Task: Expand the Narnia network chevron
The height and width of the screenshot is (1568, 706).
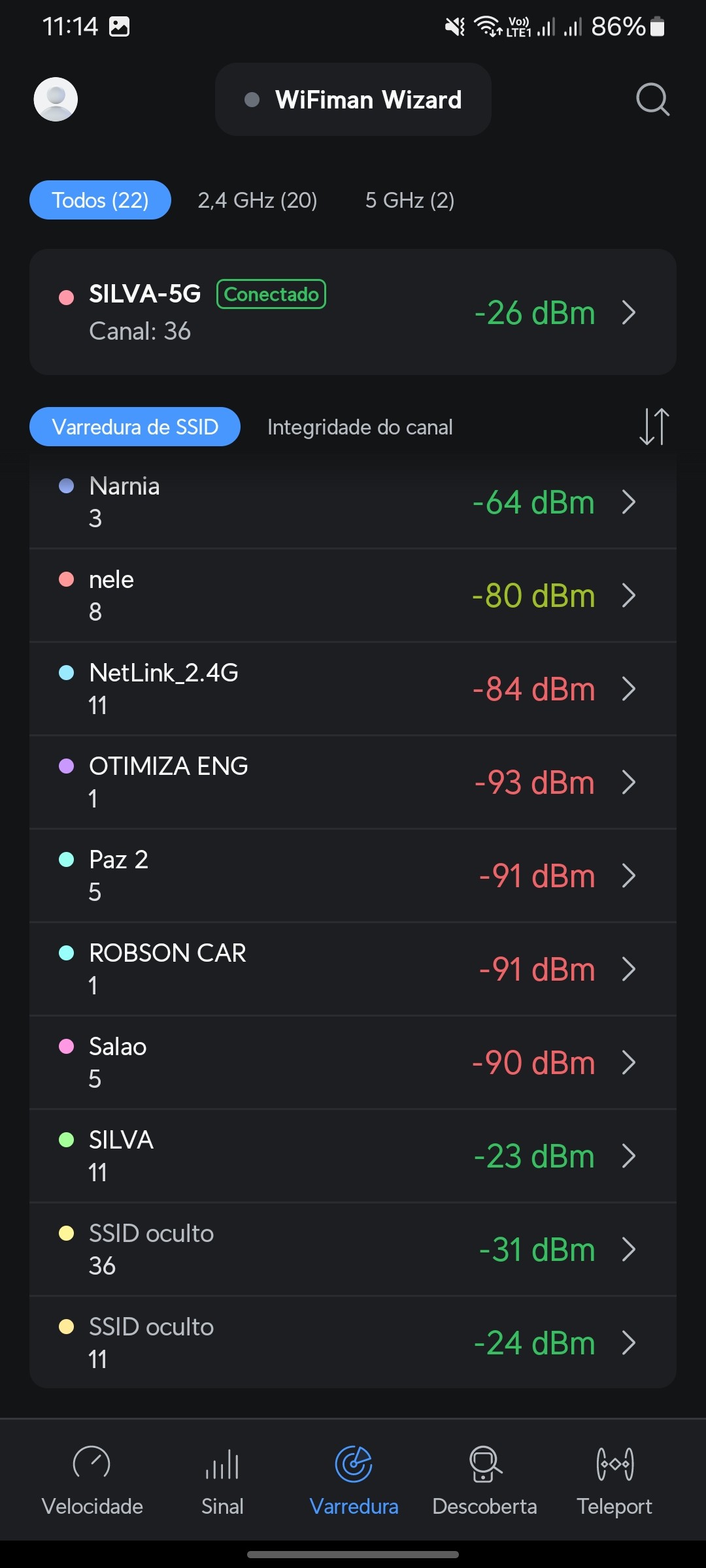Action: pos(628,502)
